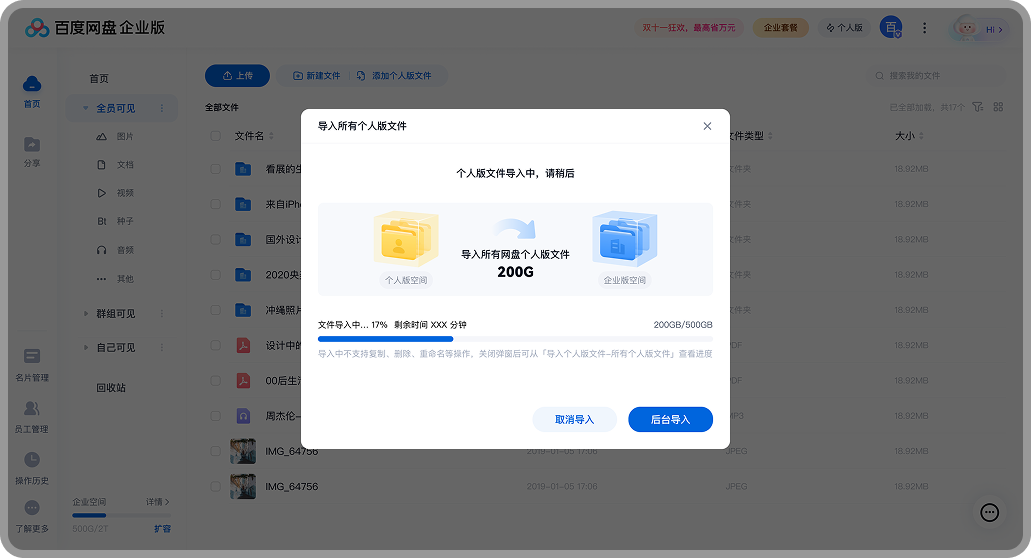The height and width of the screenshot is (558, 1031).
Task: Click the 企业空间 storage usage bar
Action: pyautogui.click(x=122, y=515)
